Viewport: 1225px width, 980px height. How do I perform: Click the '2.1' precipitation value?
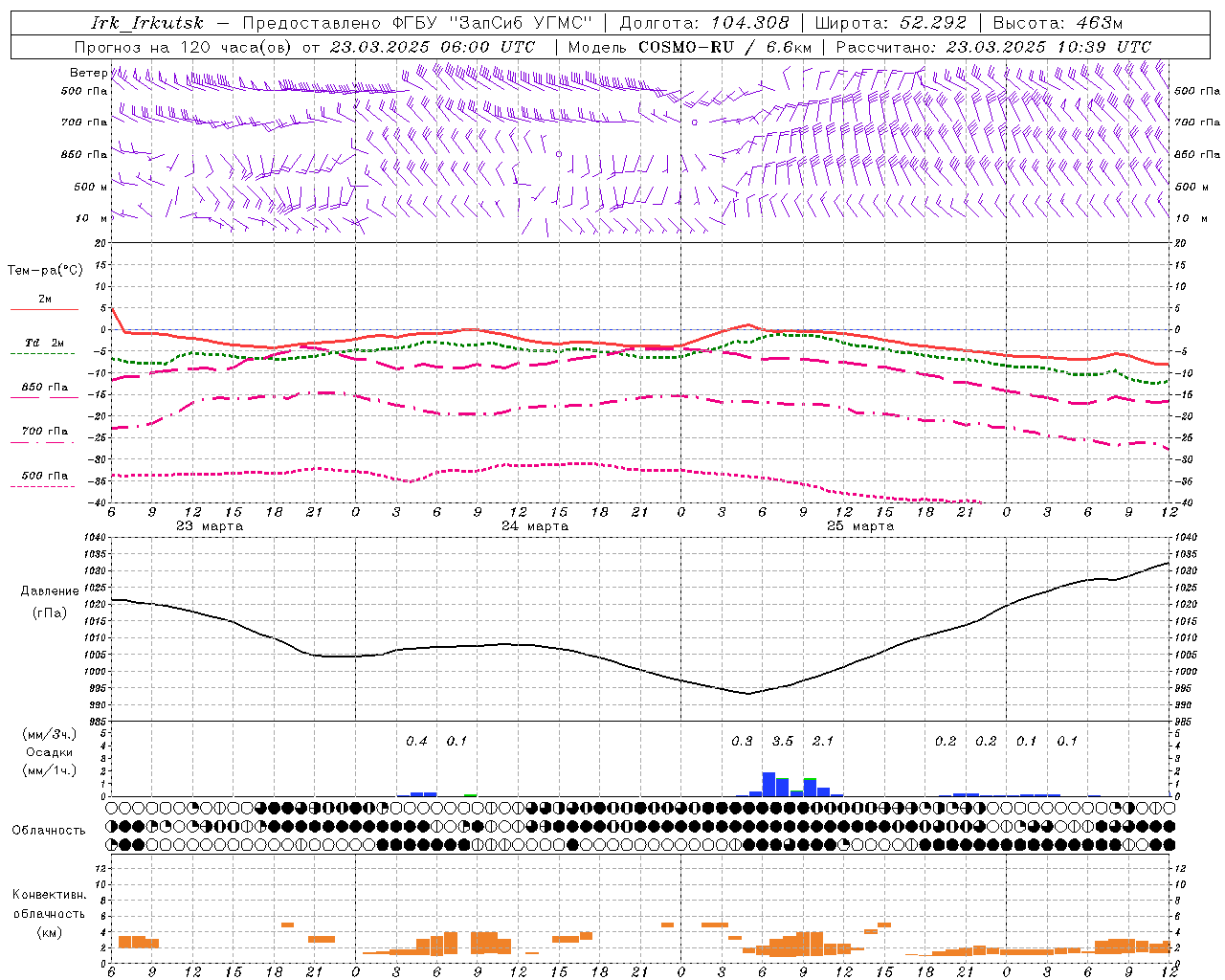point(823,742)
